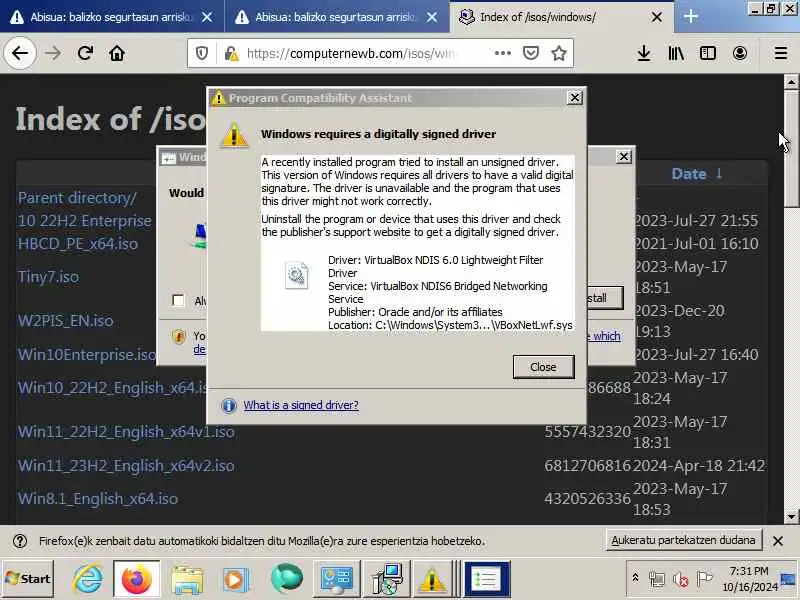The image size is (800, 600).
Task: Click the Install button in background dialog
Action: pyautogui.click(x=605, y=297)
